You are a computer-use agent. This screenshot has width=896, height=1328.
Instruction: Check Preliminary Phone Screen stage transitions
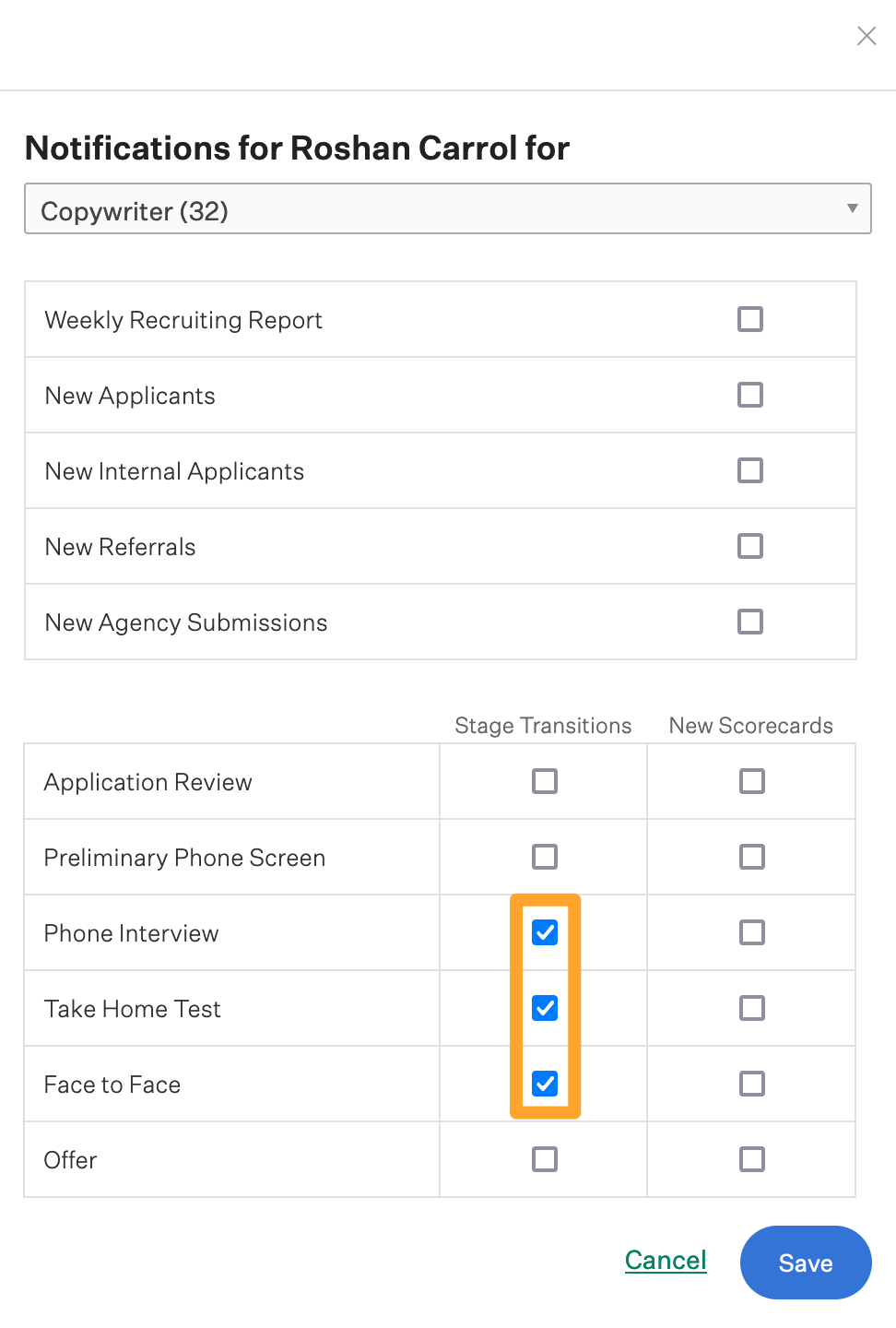[x=545, y=857]
